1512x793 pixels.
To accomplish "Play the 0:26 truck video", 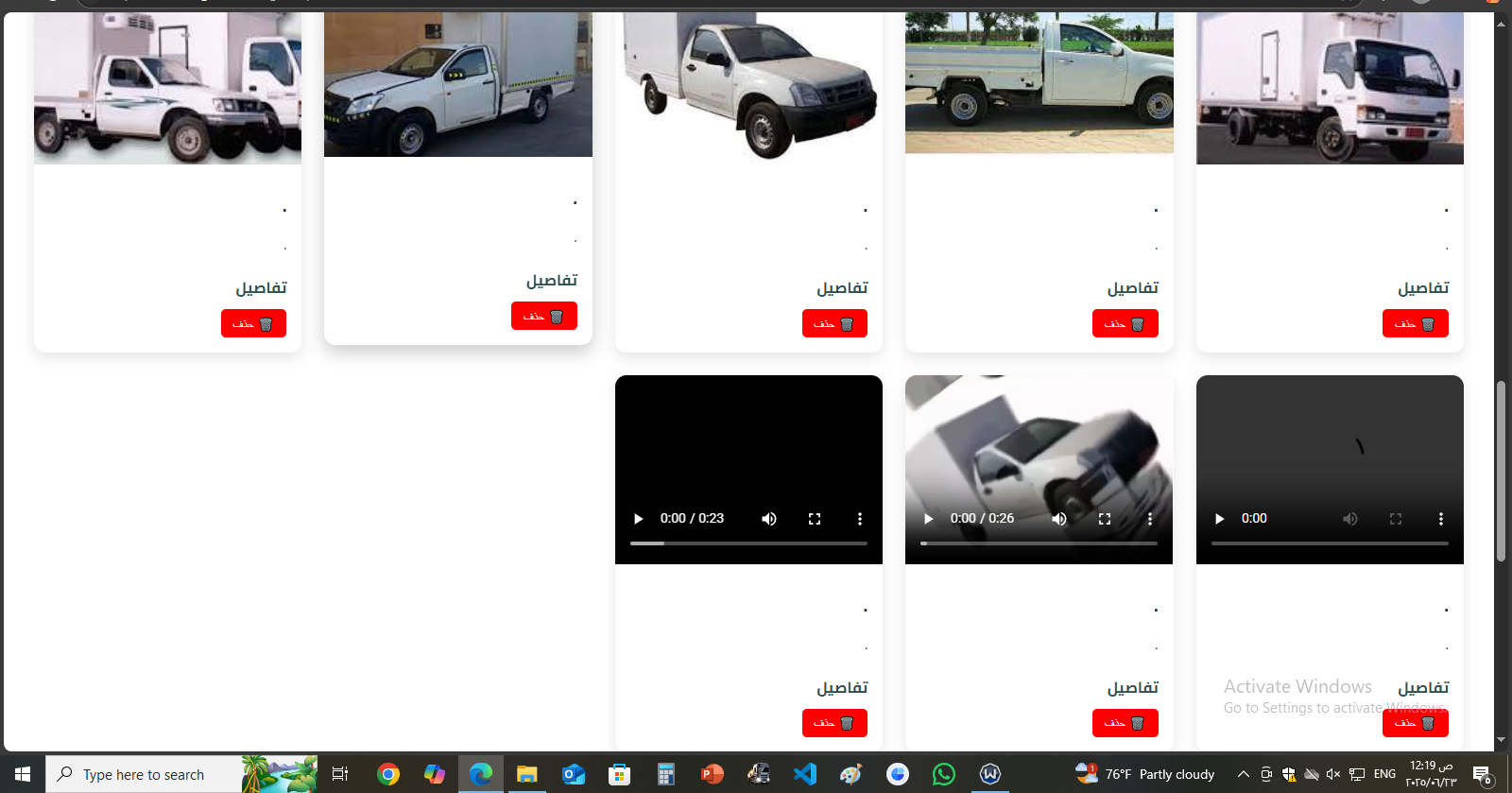I will [x=929, y=519].
